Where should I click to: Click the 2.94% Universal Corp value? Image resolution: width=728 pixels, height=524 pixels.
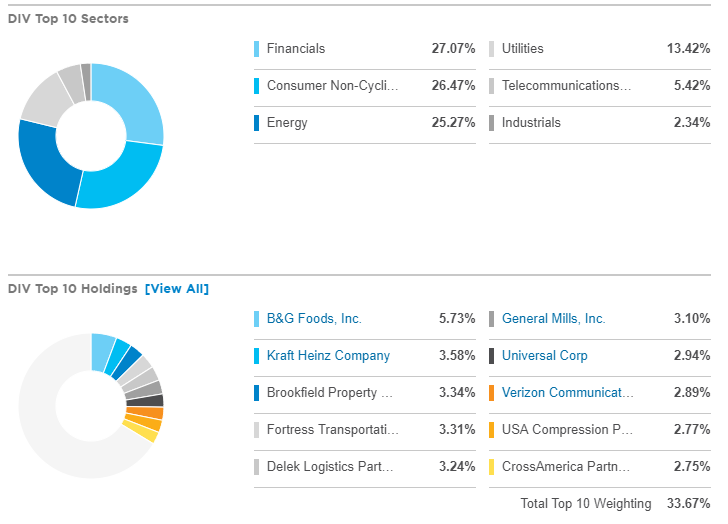(692, 356)
